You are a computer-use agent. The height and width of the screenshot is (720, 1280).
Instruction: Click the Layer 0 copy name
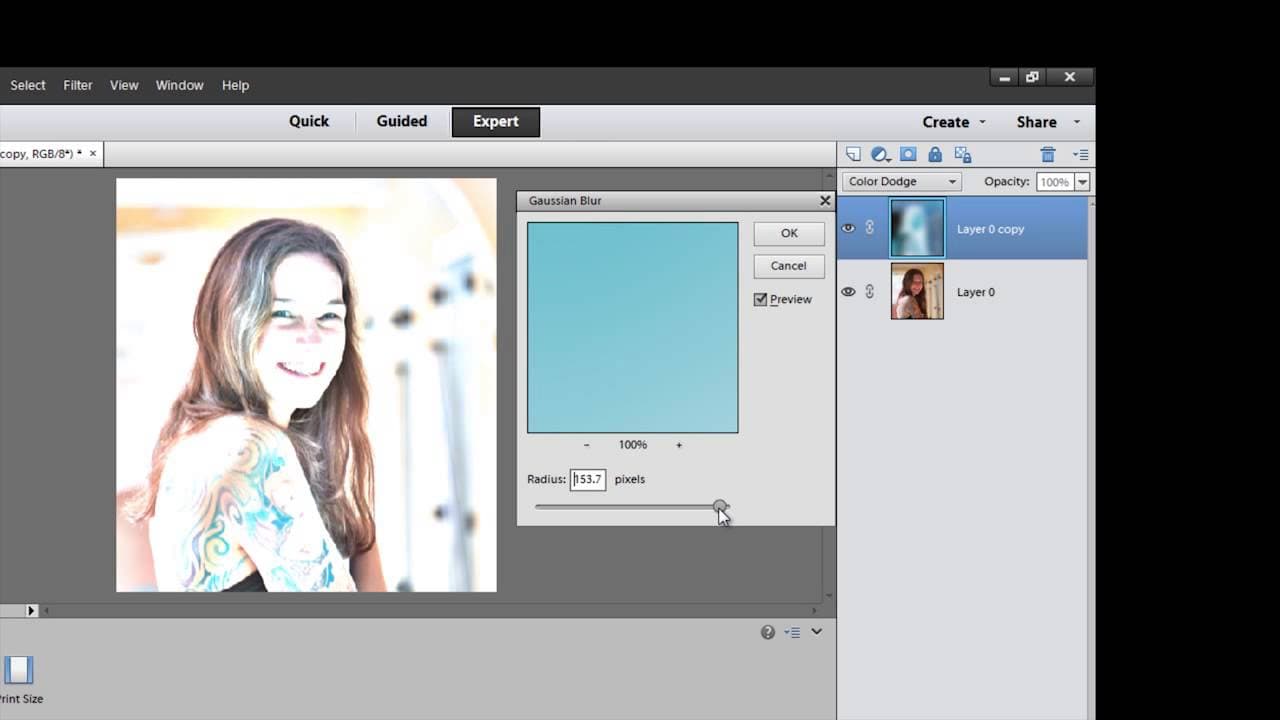coord(990,229)
